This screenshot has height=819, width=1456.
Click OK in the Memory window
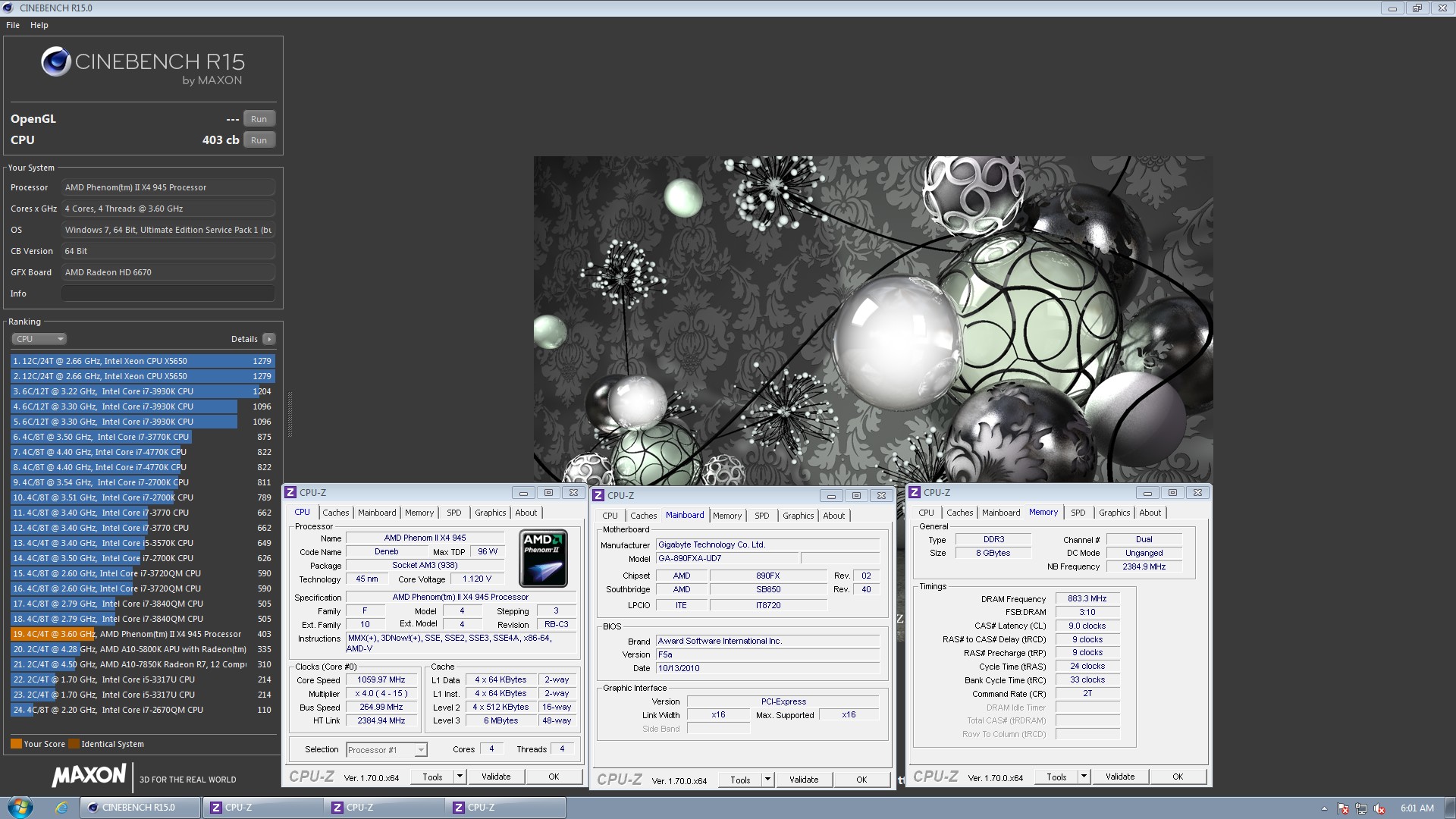[1178, 777]
